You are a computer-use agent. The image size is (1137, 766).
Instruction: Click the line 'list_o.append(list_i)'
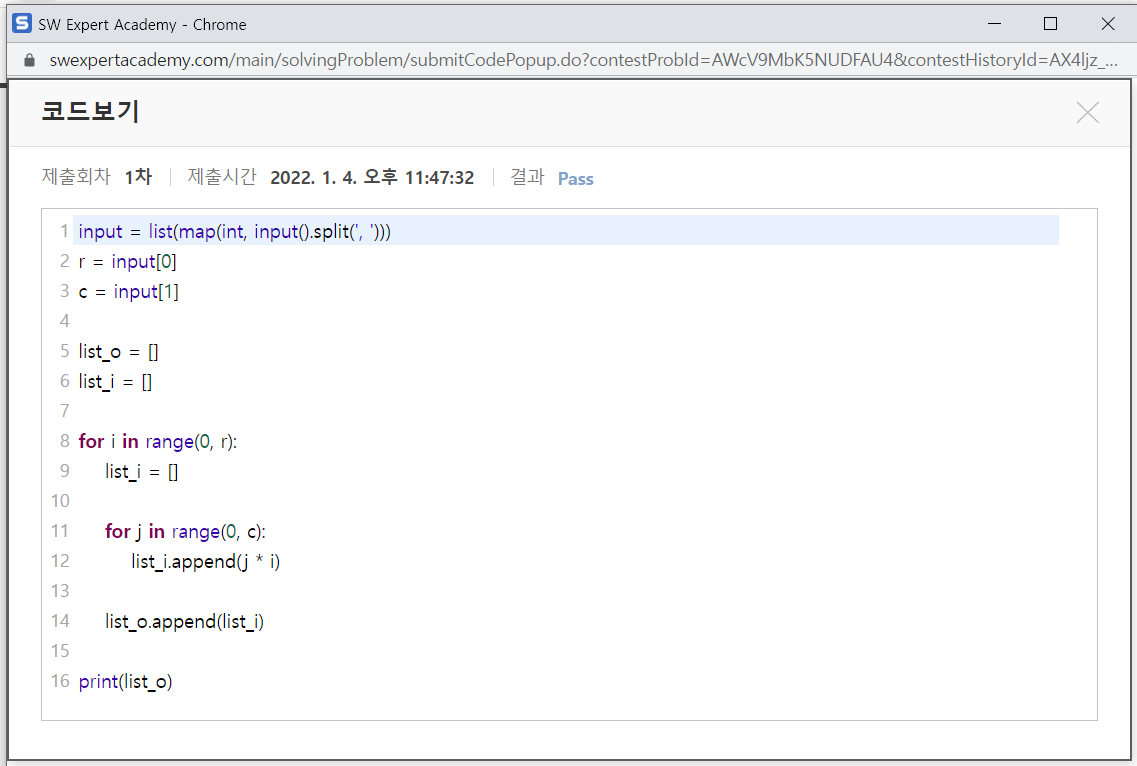click(185, 622)
